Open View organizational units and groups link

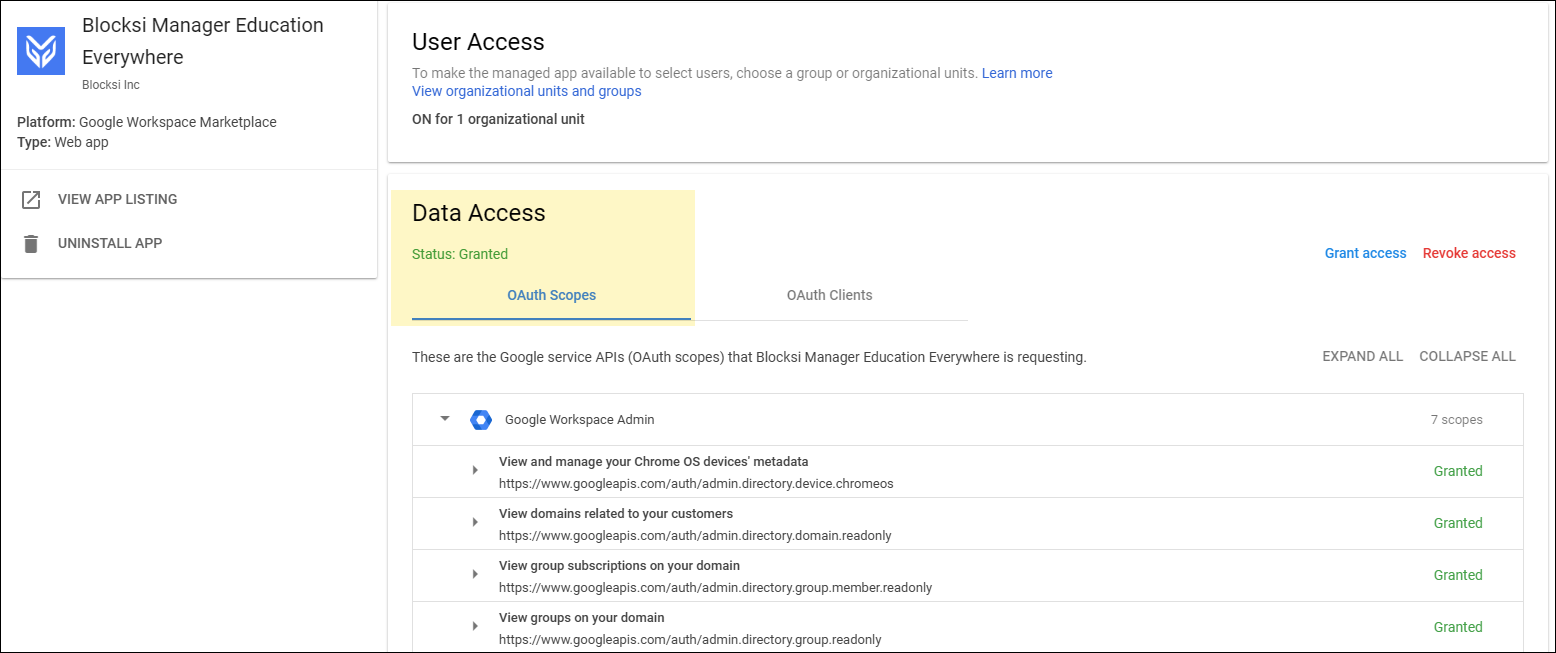(527, 91)
